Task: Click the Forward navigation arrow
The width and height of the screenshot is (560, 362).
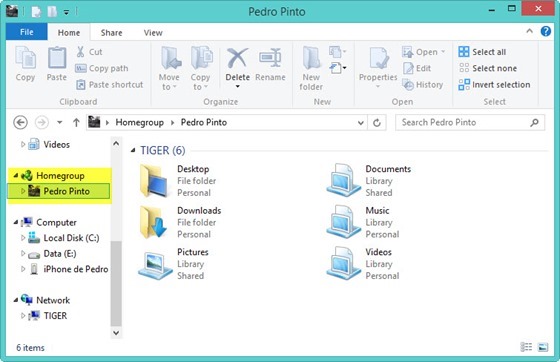Action: [41, 122]
